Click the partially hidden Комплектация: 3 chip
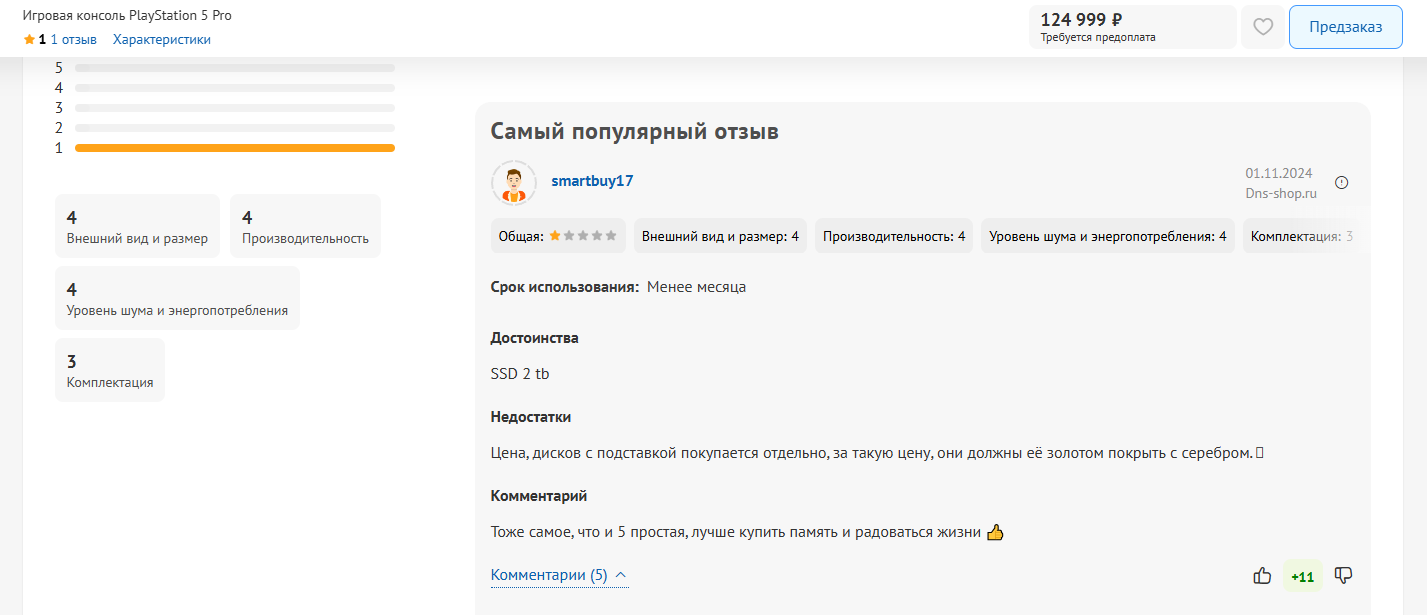 click(x=1301, y=236)
